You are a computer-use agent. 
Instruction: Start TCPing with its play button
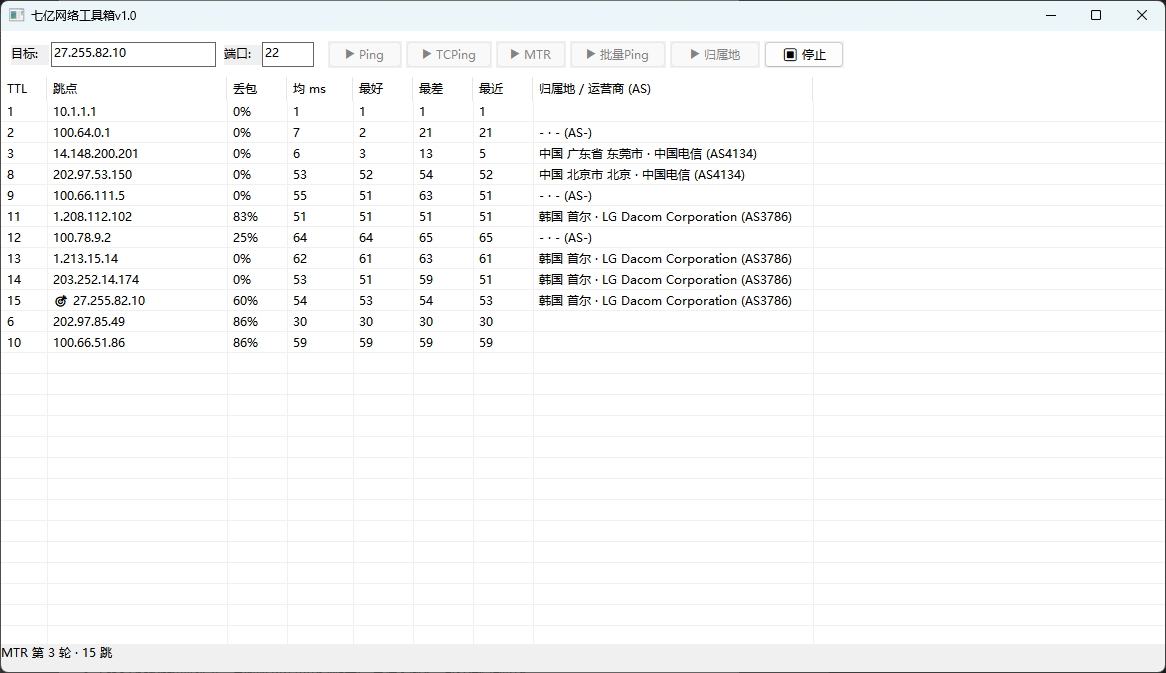tap(448, 54)
